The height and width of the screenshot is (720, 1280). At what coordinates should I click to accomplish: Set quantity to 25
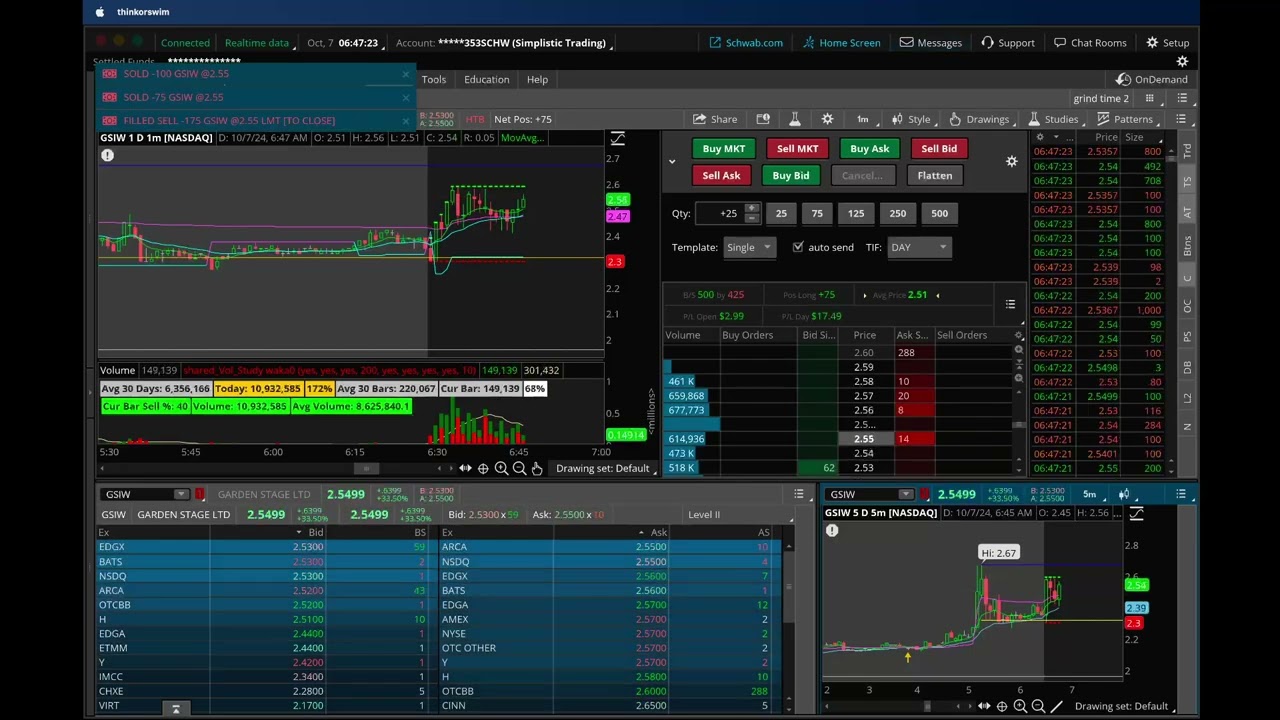[781, 213]
